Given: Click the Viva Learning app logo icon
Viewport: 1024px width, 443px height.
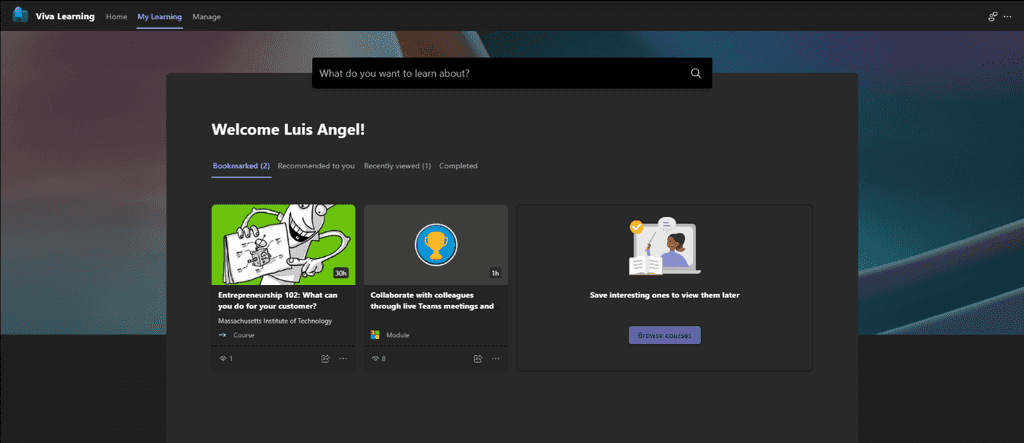Looking at the screenshot, I should (20, 14).
